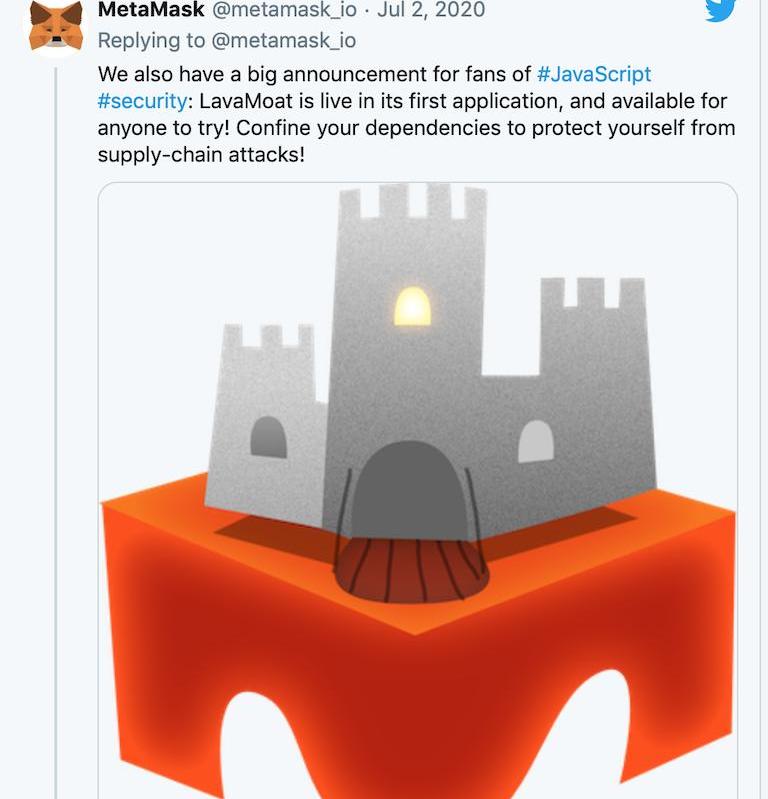Click the "supply-chain attacks!" tweet text
The image size is (768, 799).
click(201, 154)
